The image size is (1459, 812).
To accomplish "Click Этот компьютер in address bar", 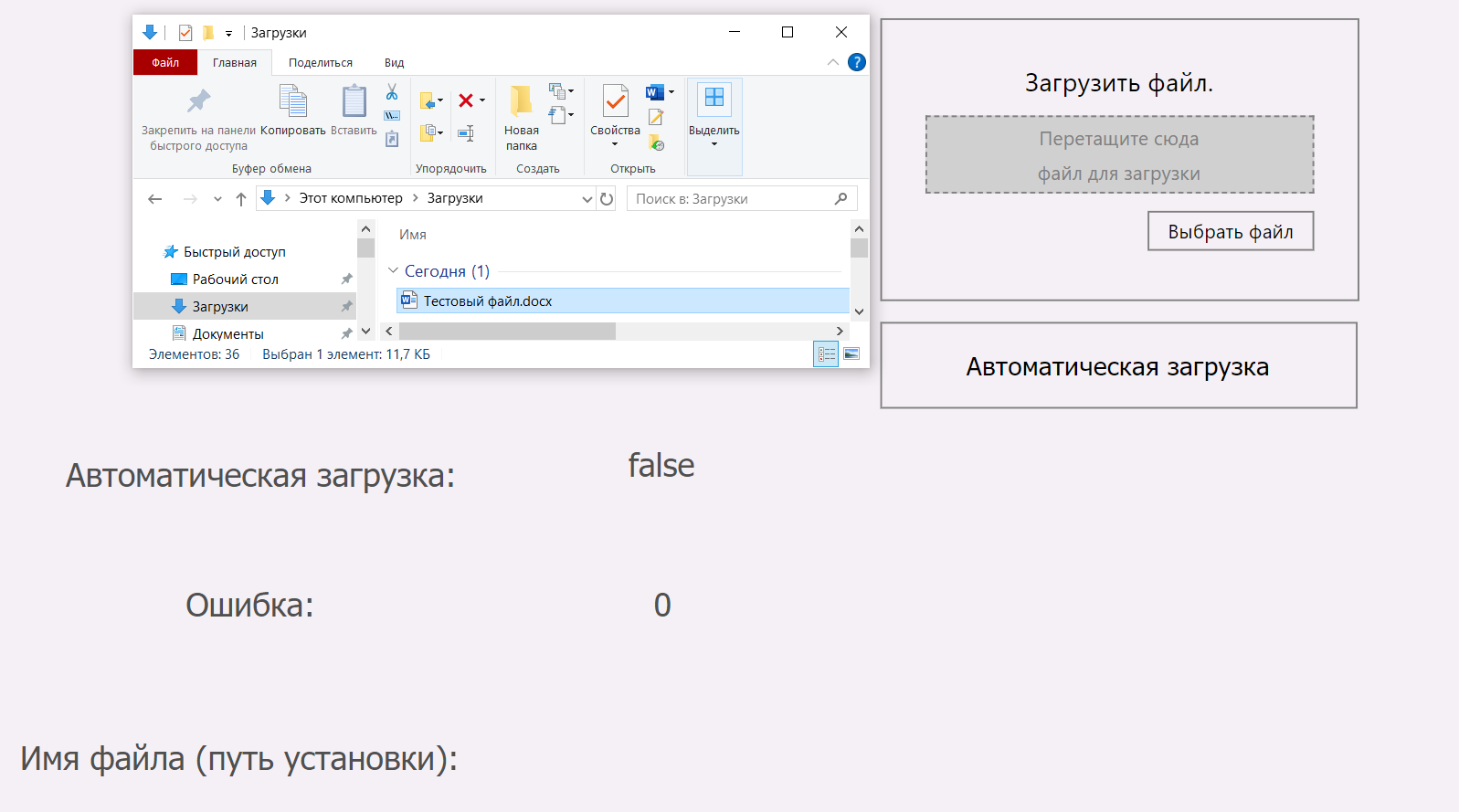I will (351, 198).
